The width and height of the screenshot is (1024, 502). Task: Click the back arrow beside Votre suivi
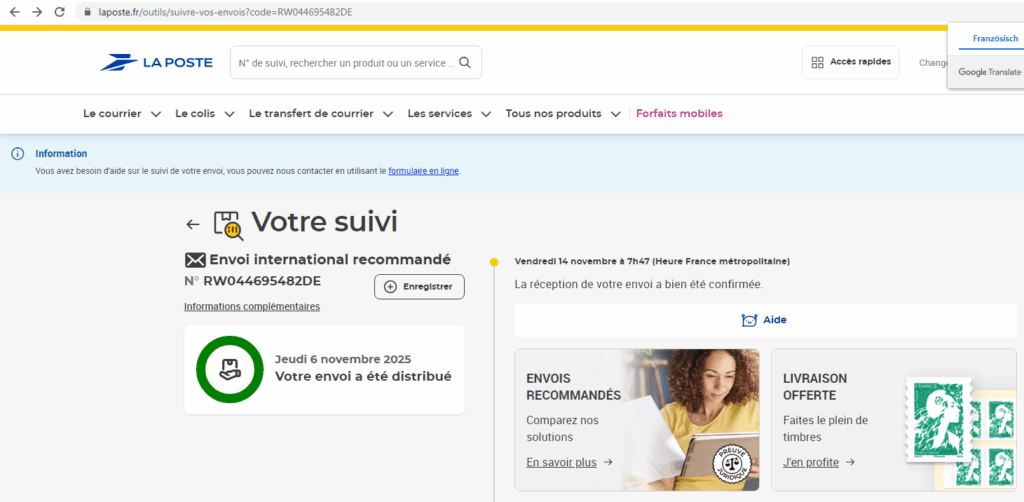[x=193, y=225]
